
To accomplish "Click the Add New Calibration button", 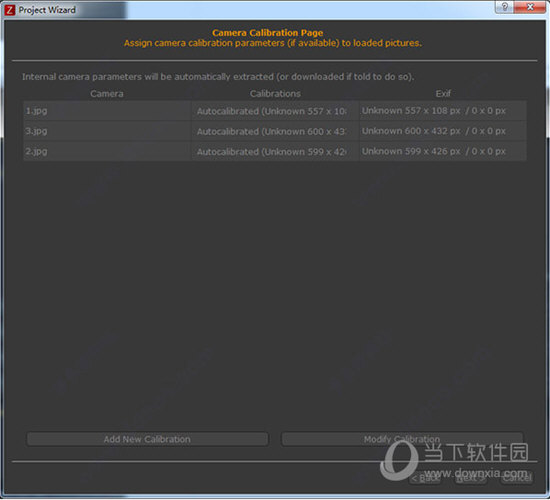I will [147, 439].
